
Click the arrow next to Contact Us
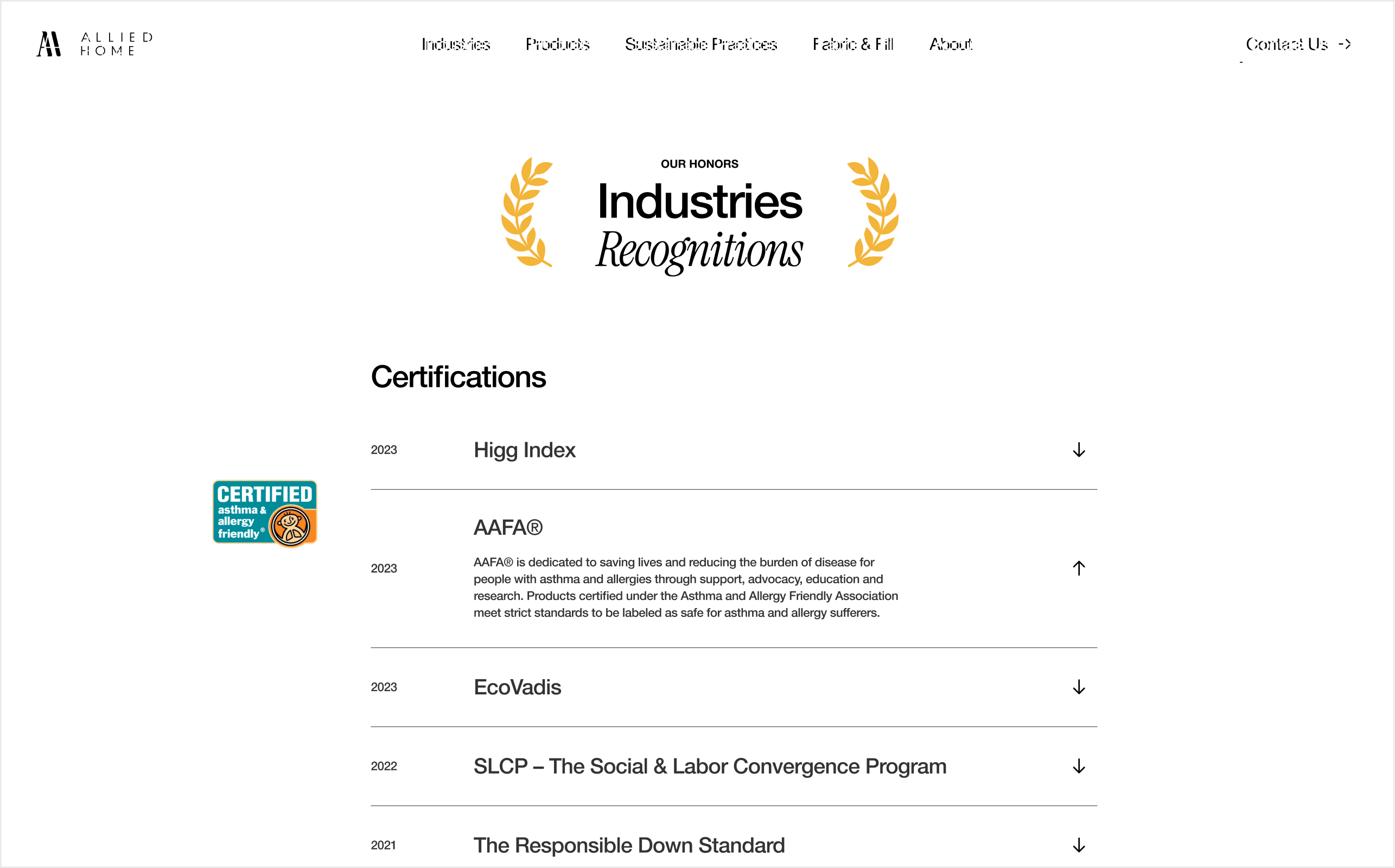[x=1344, y=44]
